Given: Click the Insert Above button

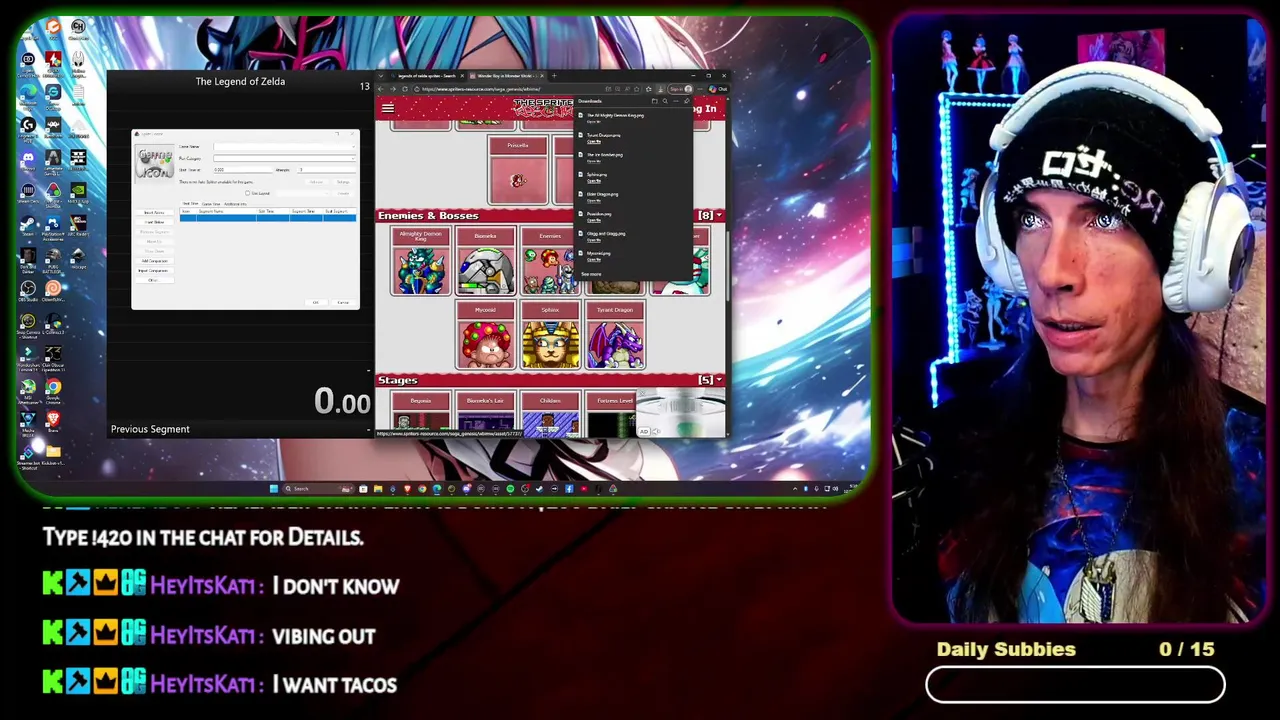Looking at the screenshot, I should point(154,212).
